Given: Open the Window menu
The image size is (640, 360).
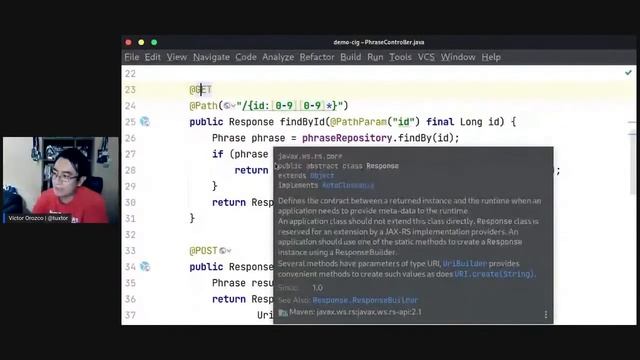Looking at the screenshot, I should (458, 57).
